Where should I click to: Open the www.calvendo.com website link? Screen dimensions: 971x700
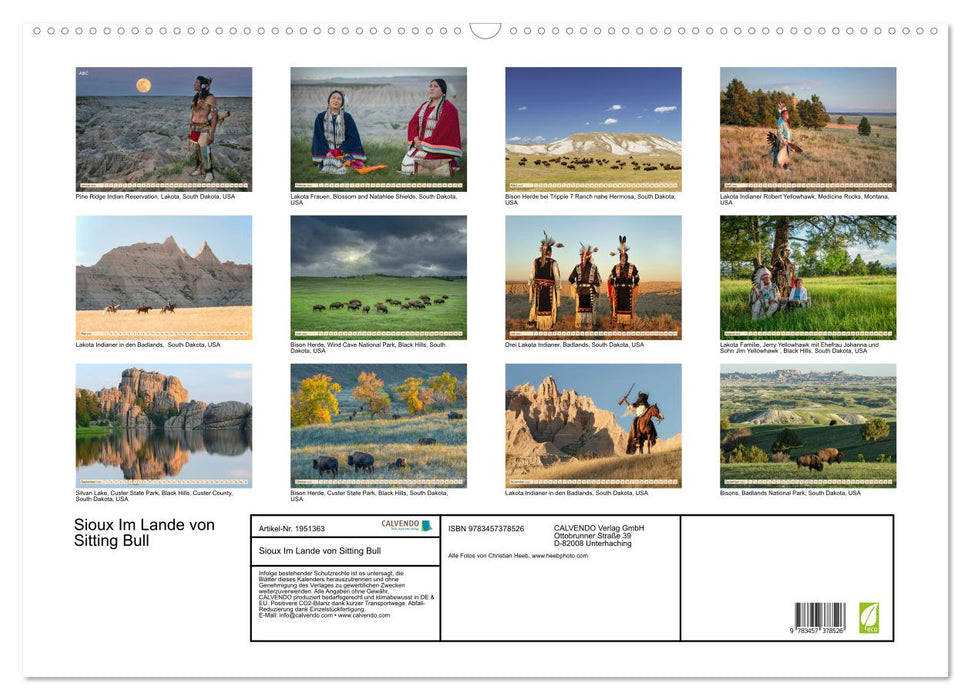pyautogui.click(x=364, y=617)
